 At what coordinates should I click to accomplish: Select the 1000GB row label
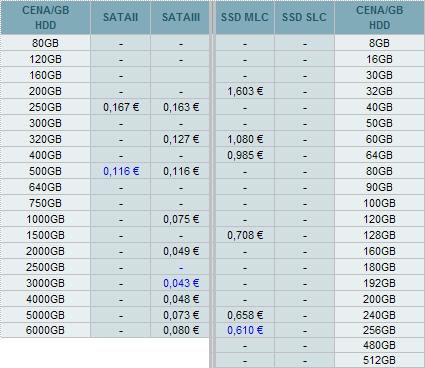coord(45,219)
